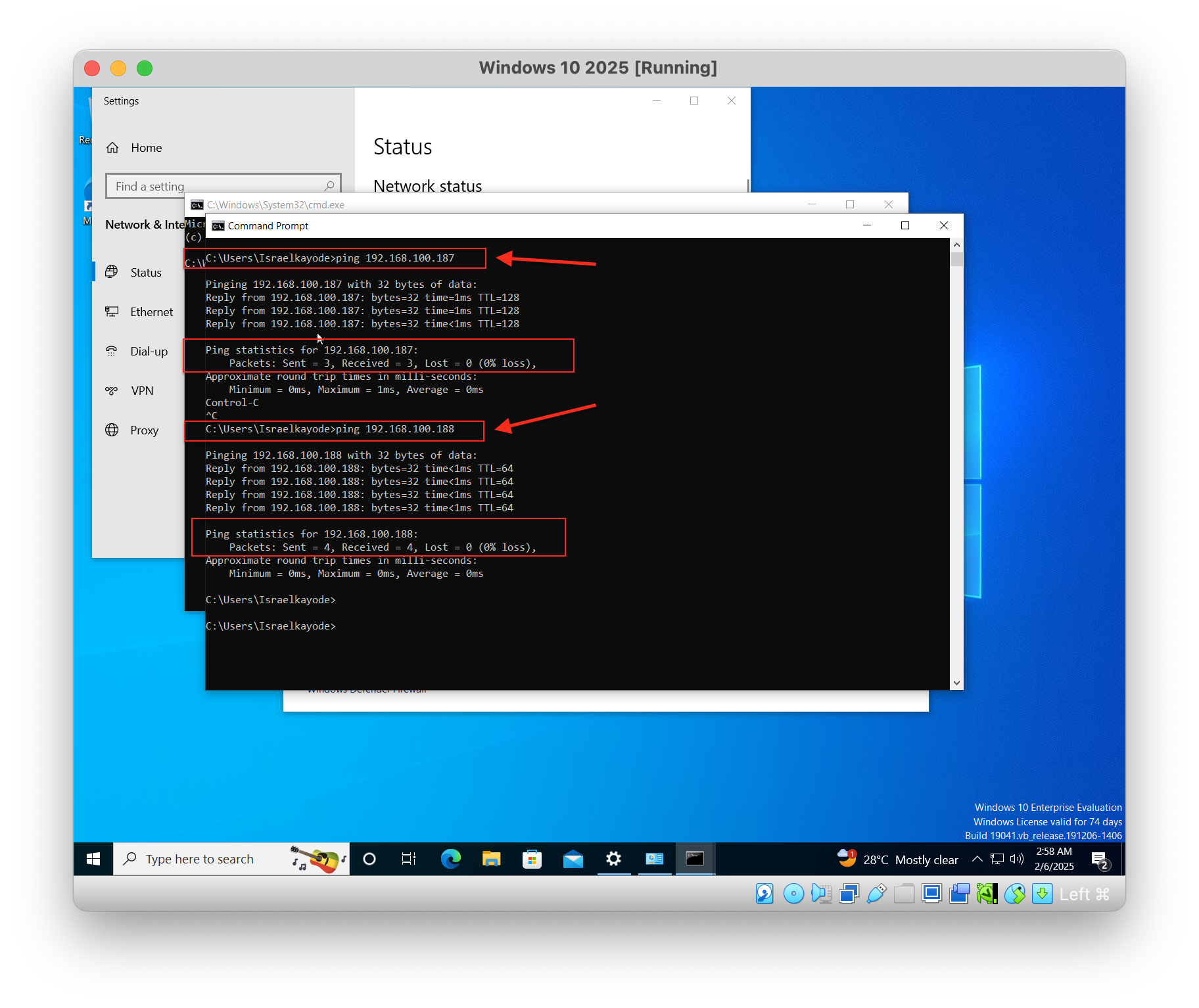Click the VirtualBox audio settings icon

(821, 894)
